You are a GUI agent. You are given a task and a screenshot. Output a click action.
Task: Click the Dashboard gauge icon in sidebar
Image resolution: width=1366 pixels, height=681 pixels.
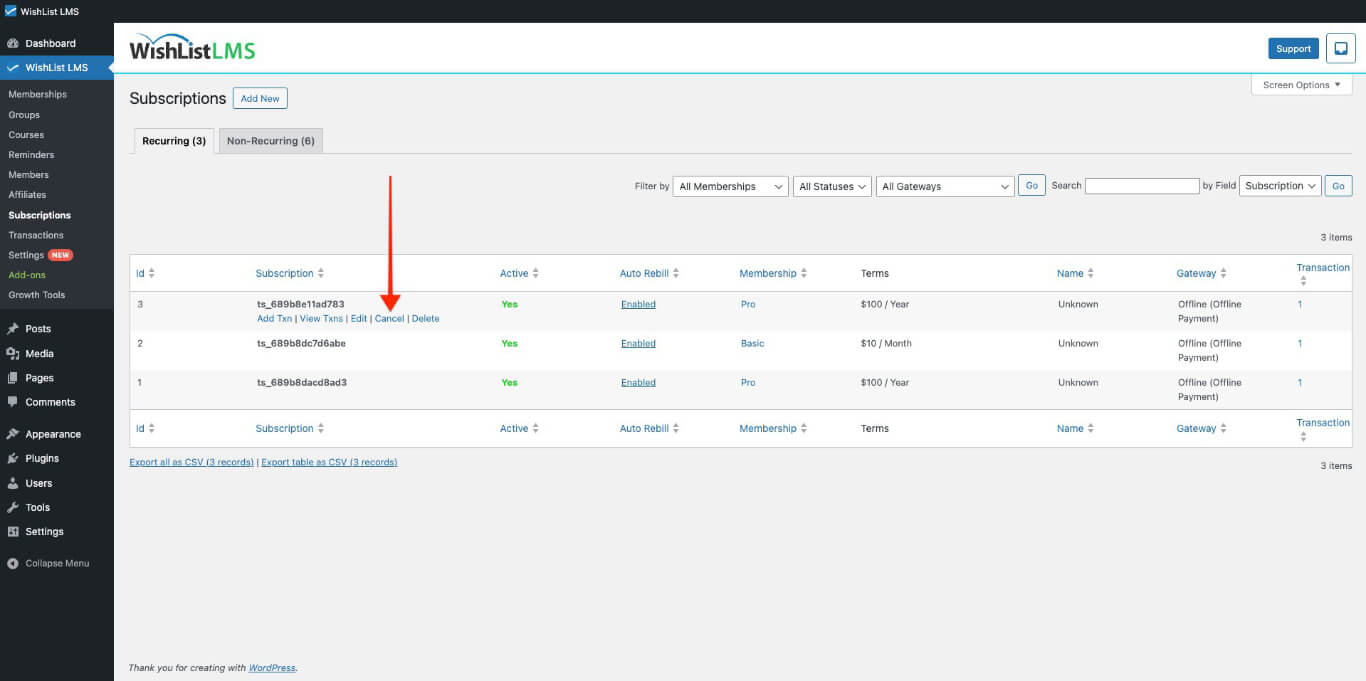point(13,44)
